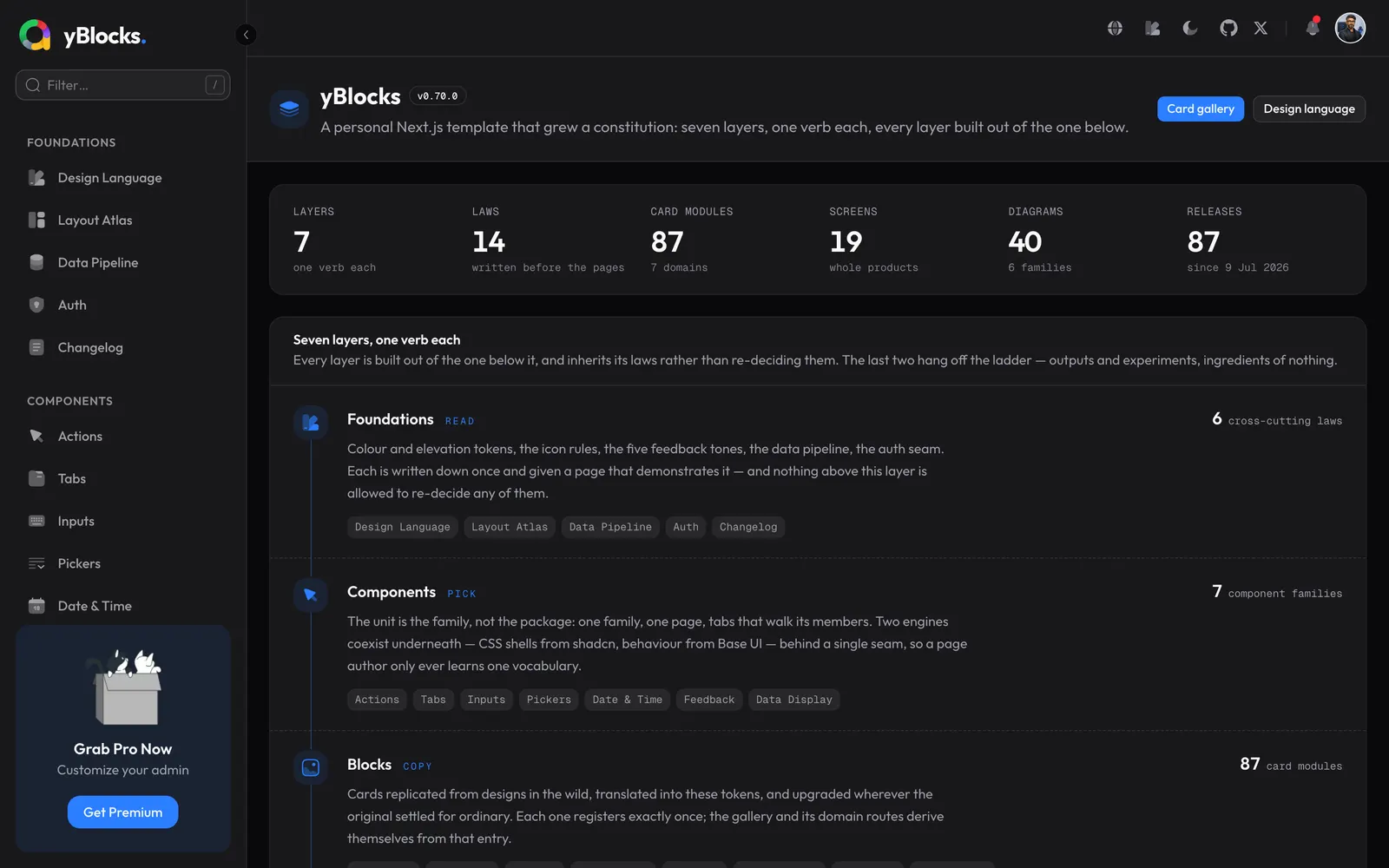Click the SCREENS stat value 19
Viewport: 1389px width, 868px height.
click(x=846, y=241)
